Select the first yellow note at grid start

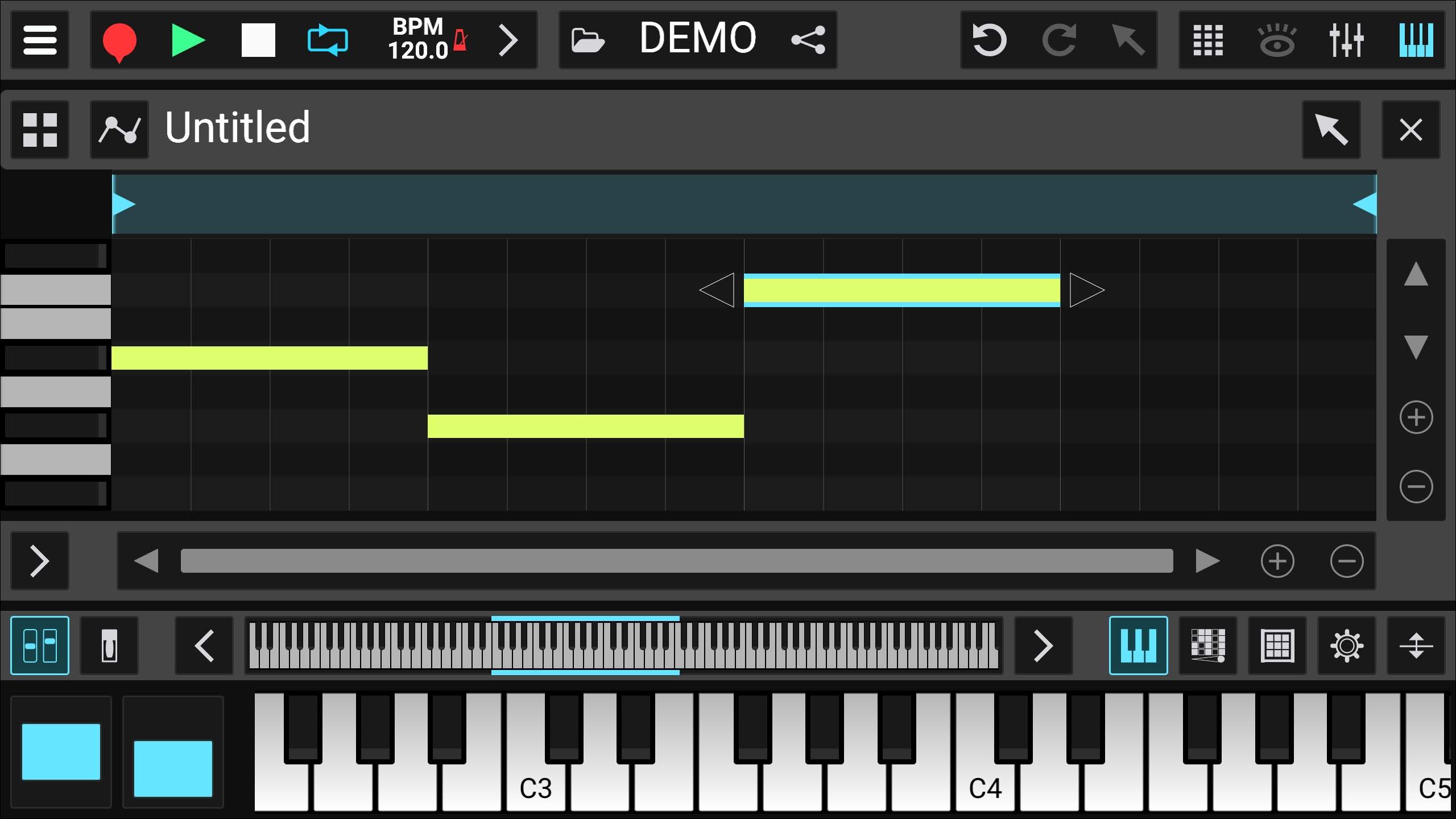coord(270,358)
